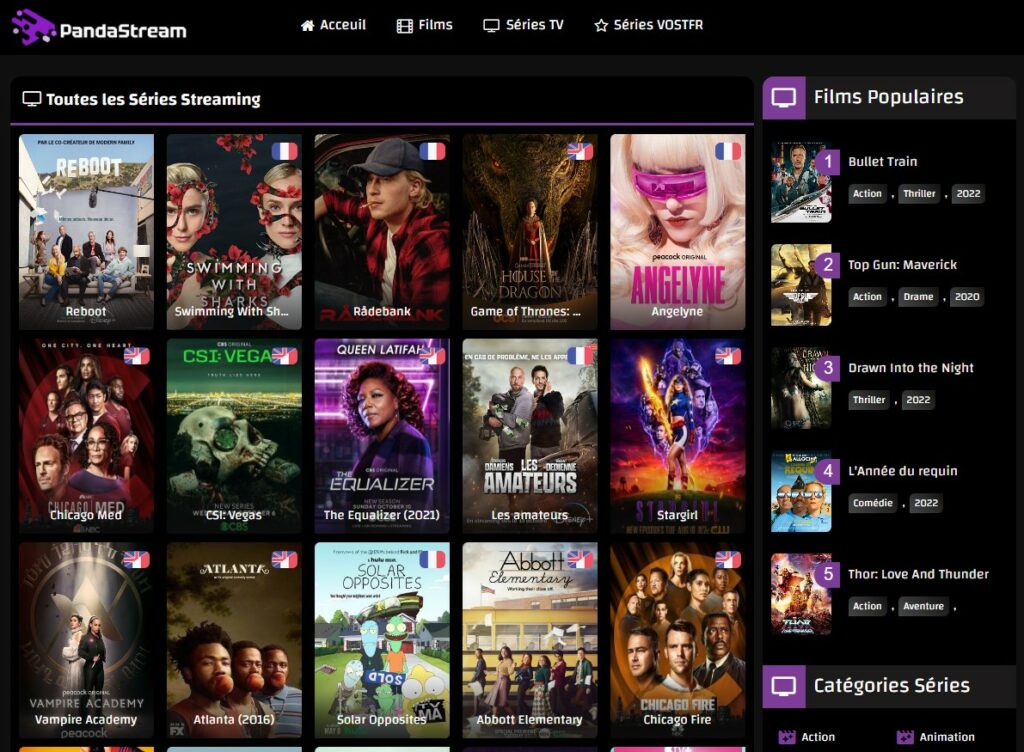Select the Action series category
1024x752 pixels.
(x=807, y=737)
